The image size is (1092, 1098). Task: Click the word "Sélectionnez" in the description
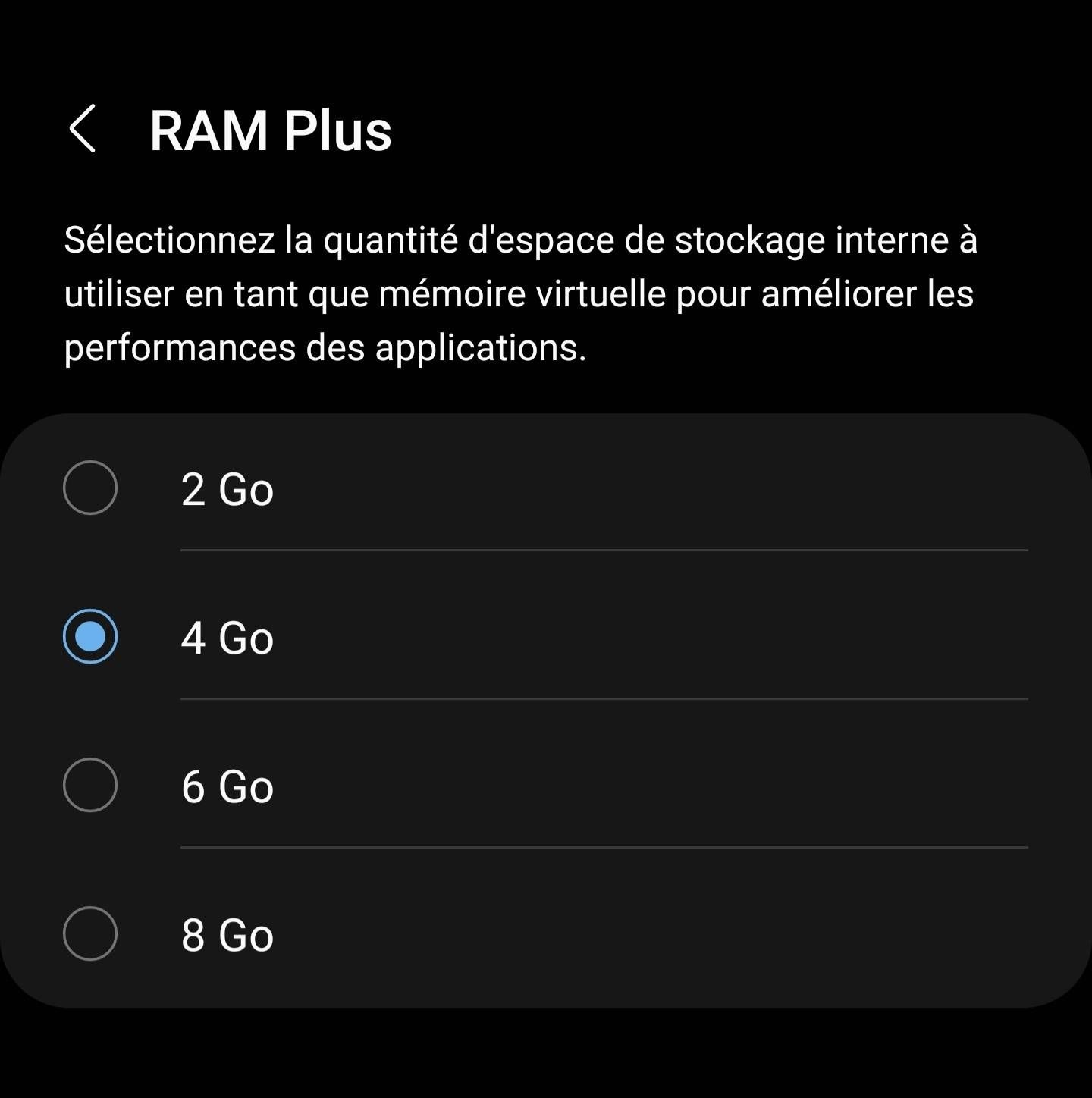[x=169, y=240]
